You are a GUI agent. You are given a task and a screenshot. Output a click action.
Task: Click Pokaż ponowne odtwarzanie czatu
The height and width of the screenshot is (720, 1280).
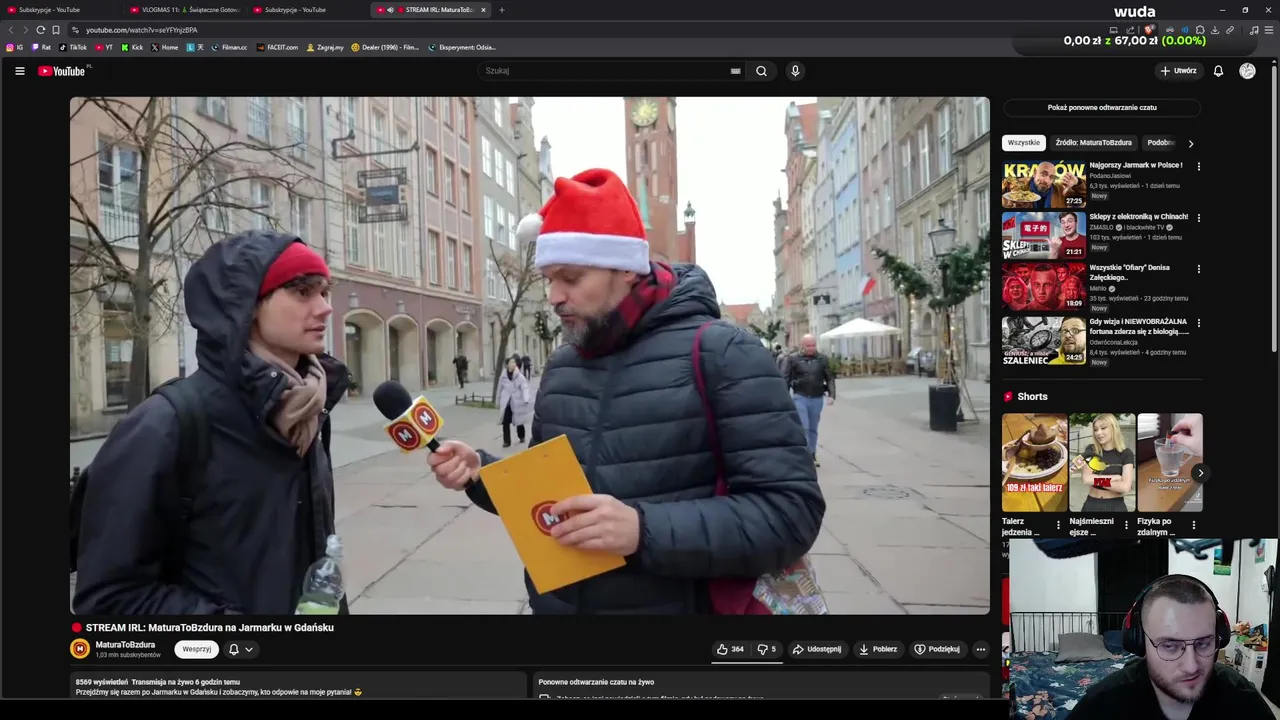(1102, 107)
